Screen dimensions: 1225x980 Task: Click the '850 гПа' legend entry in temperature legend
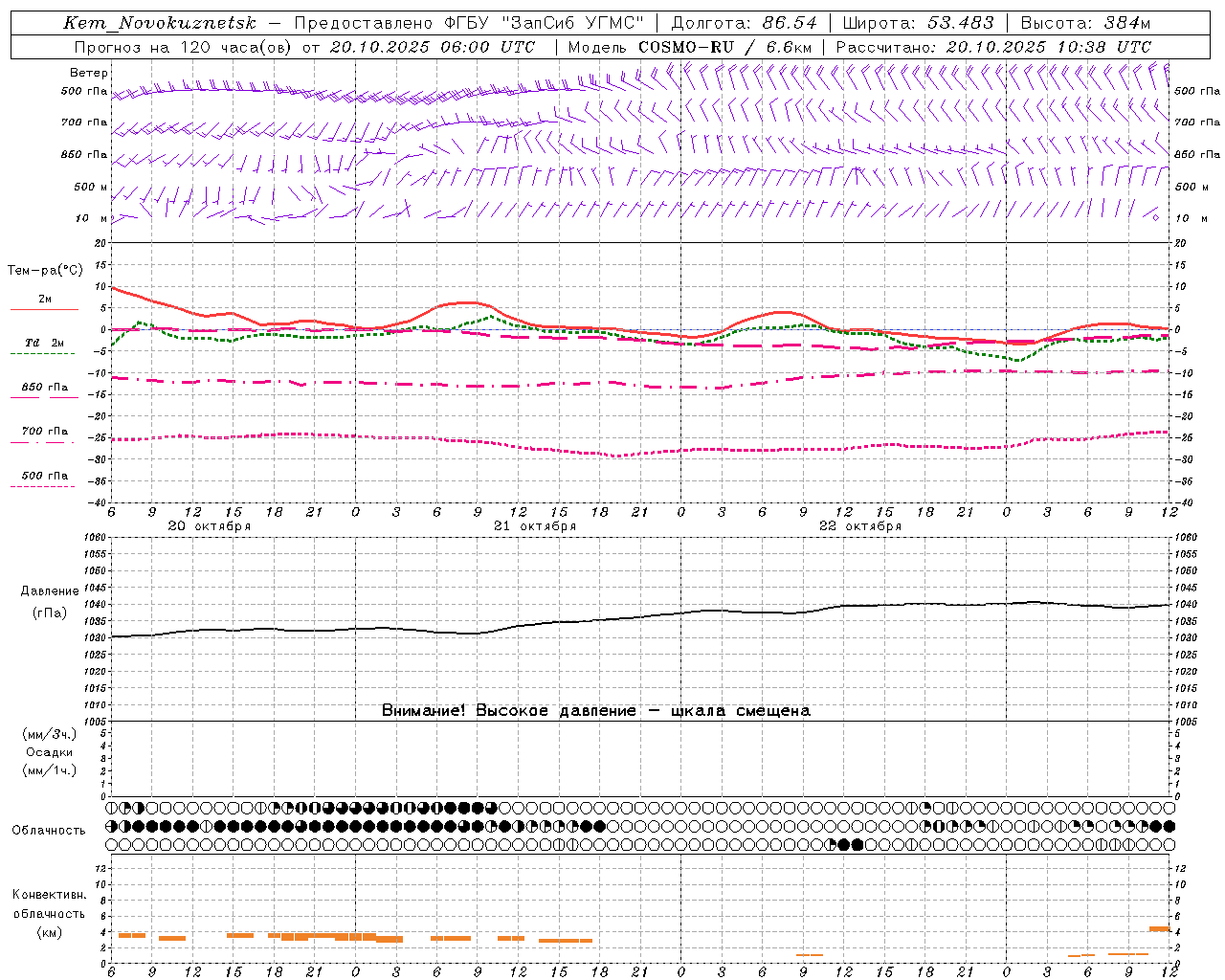(x=45, y=388)
